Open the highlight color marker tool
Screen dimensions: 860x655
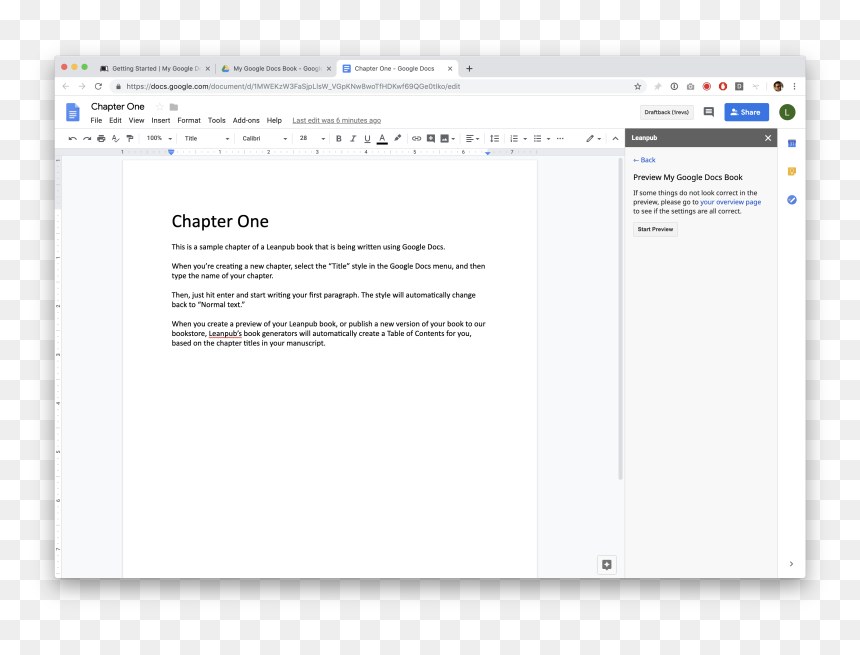pos(397,138)
